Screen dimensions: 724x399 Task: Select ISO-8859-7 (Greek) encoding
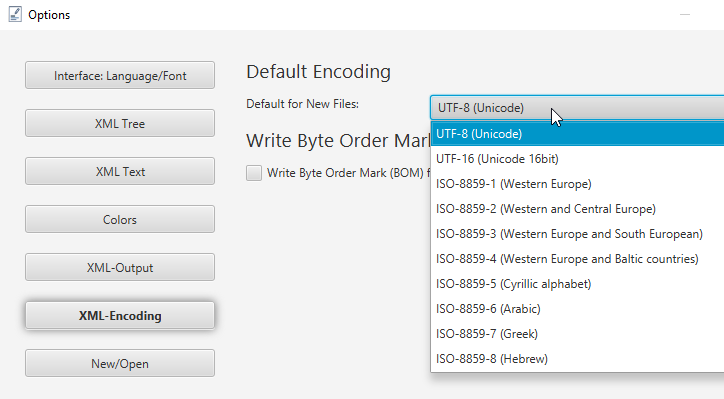(577, 333)
